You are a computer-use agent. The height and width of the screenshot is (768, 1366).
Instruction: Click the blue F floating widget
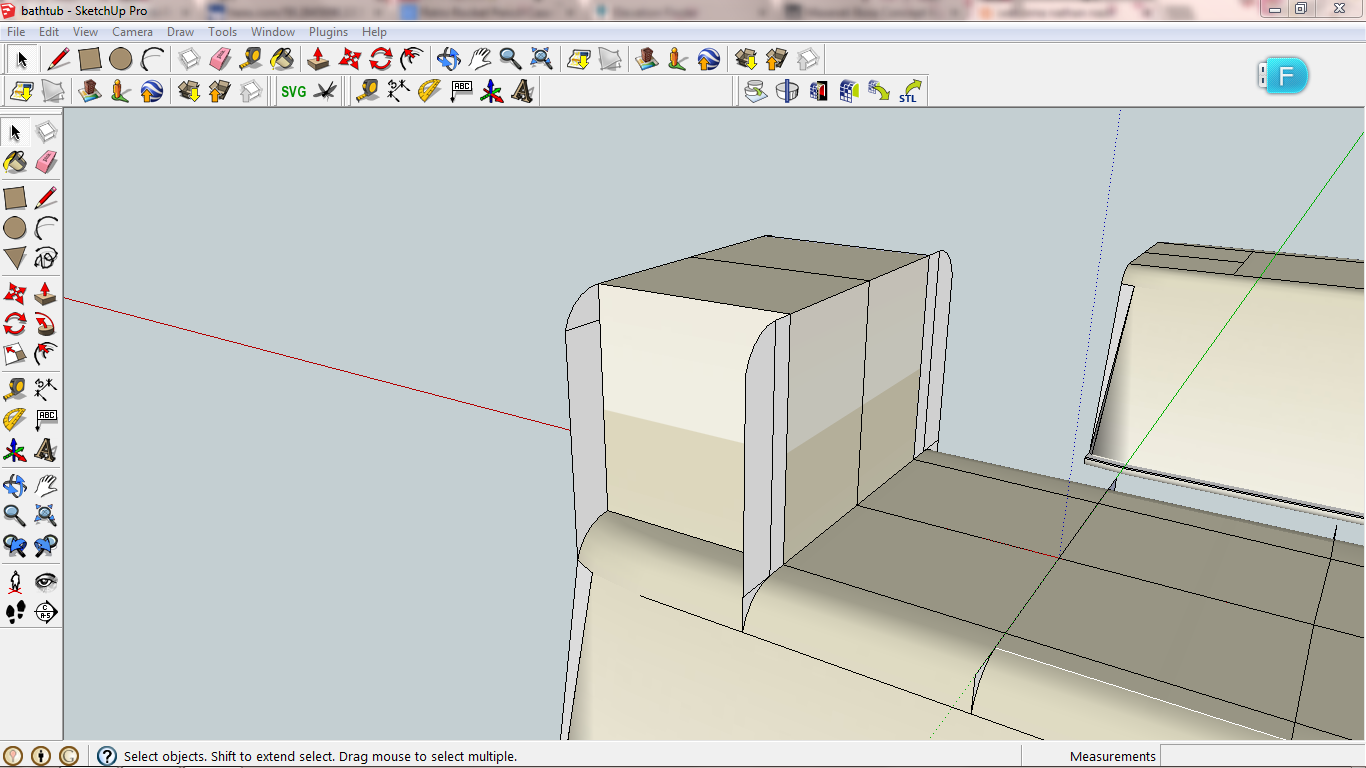tap(1284, 76)
